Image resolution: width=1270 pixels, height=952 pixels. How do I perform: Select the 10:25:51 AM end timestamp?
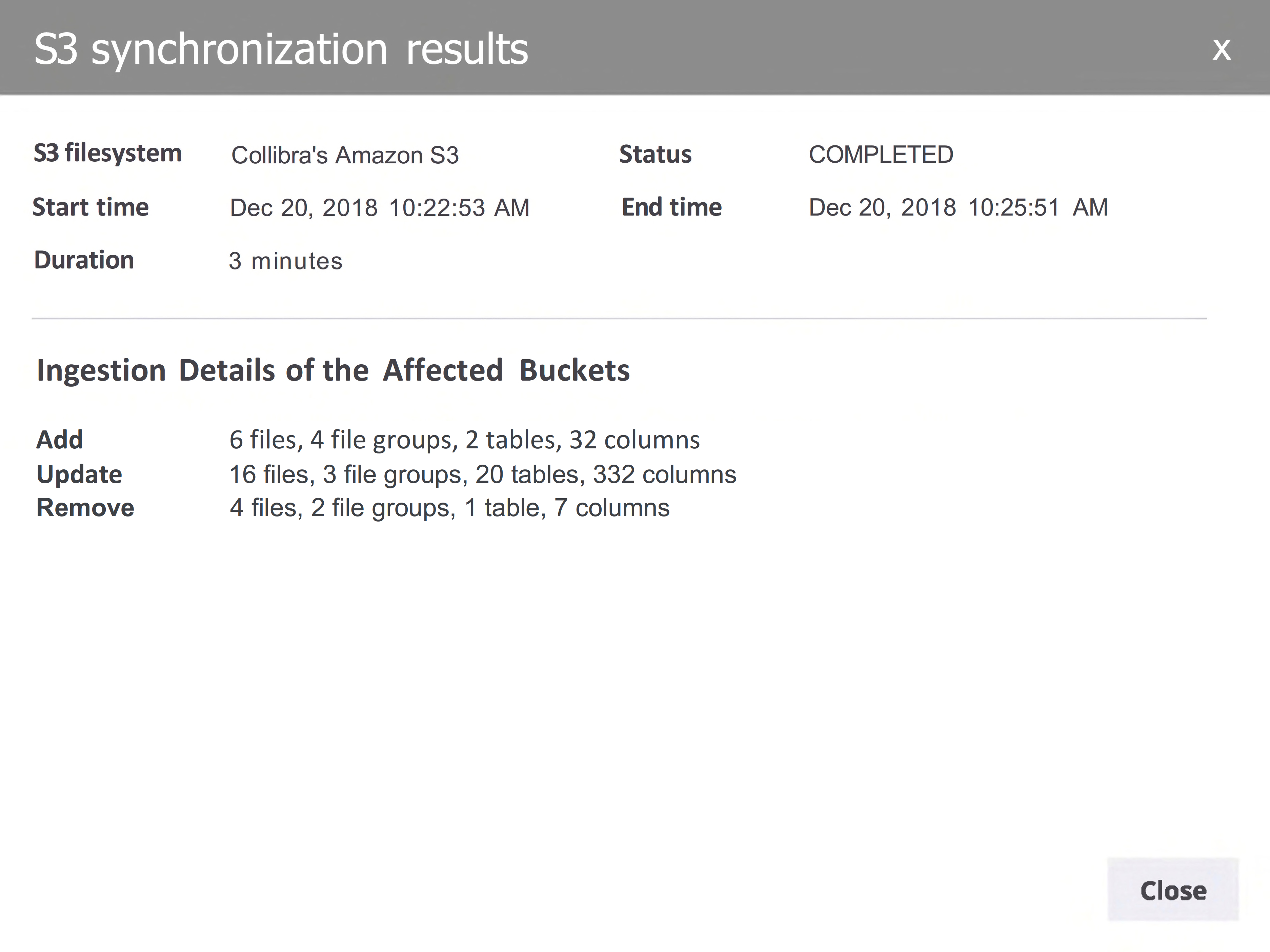tap(957, 207)
